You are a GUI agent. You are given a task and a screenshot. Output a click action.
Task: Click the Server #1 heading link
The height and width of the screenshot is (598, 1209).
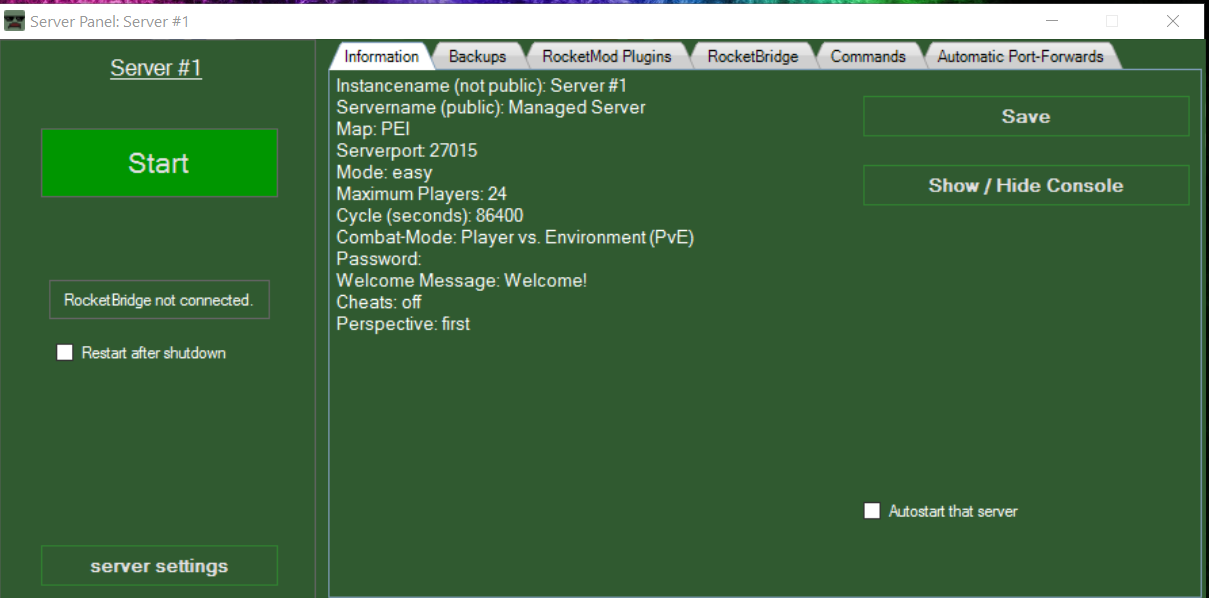point(156,68)
